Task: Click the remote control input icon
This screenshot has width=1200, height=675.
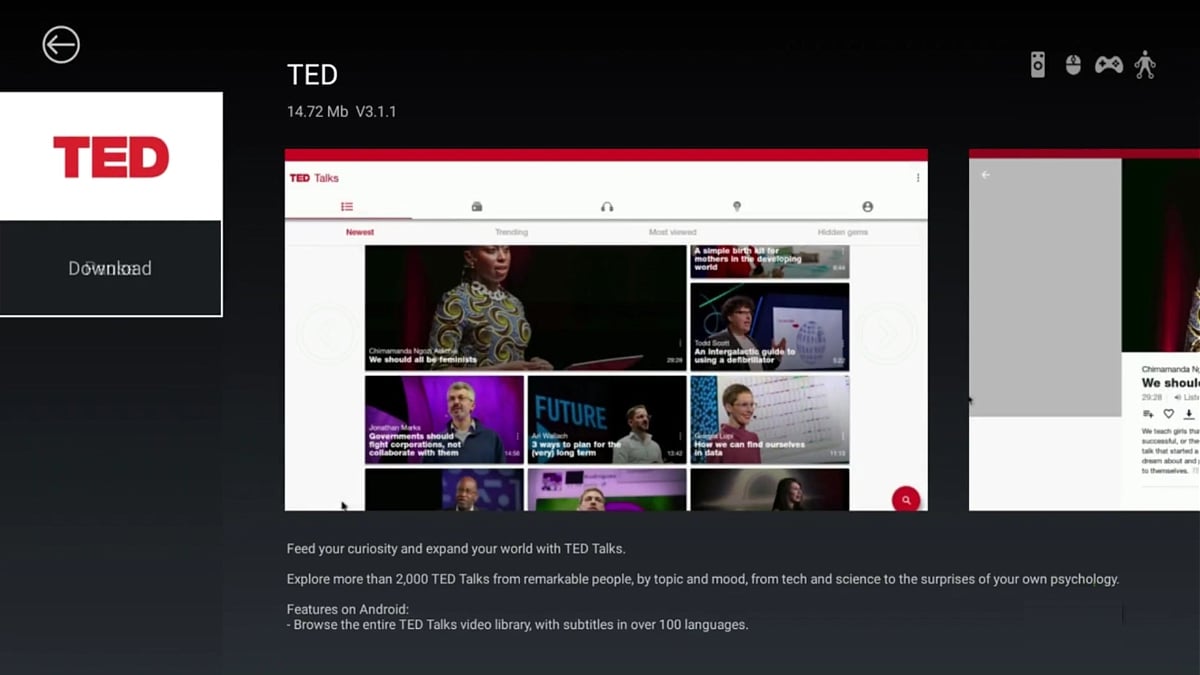Action: tap(1036, 64)
